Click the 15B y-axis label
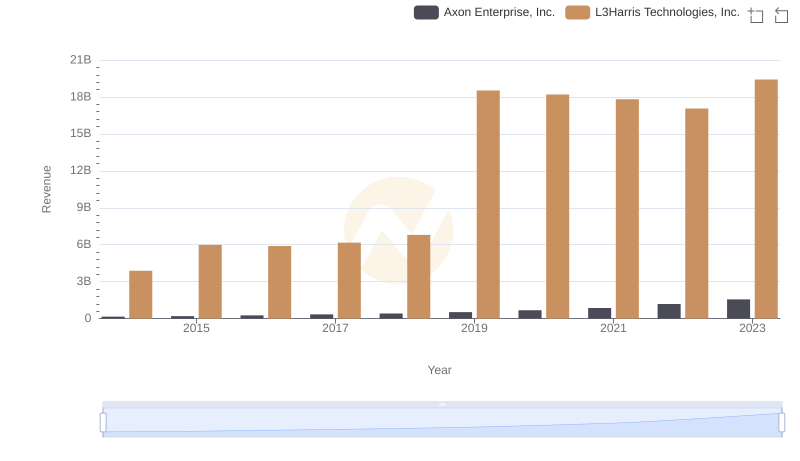The height and width of the screenshot is (461, 800). [81, 134]
